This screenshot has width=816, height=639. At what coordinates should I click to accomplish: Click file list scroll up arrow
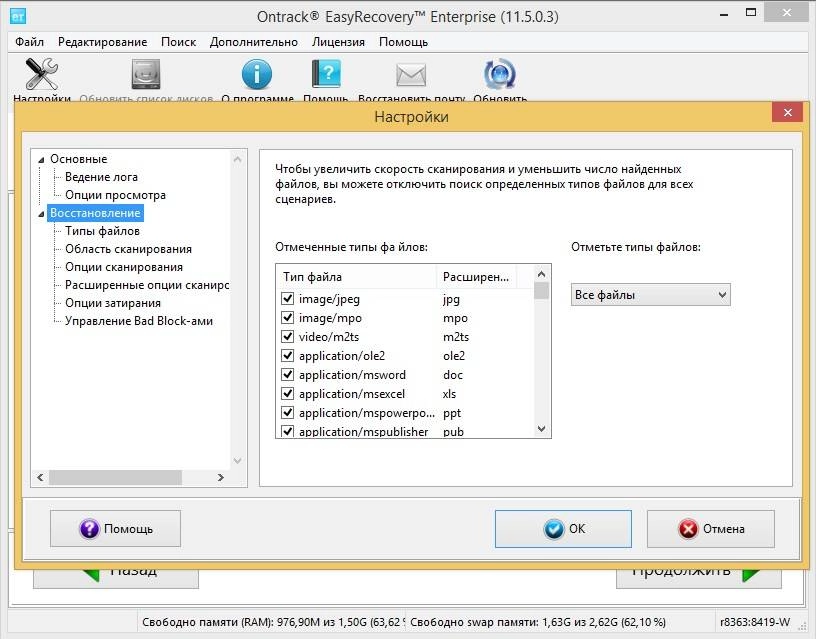pyautogui.click(x=541, y=274)
